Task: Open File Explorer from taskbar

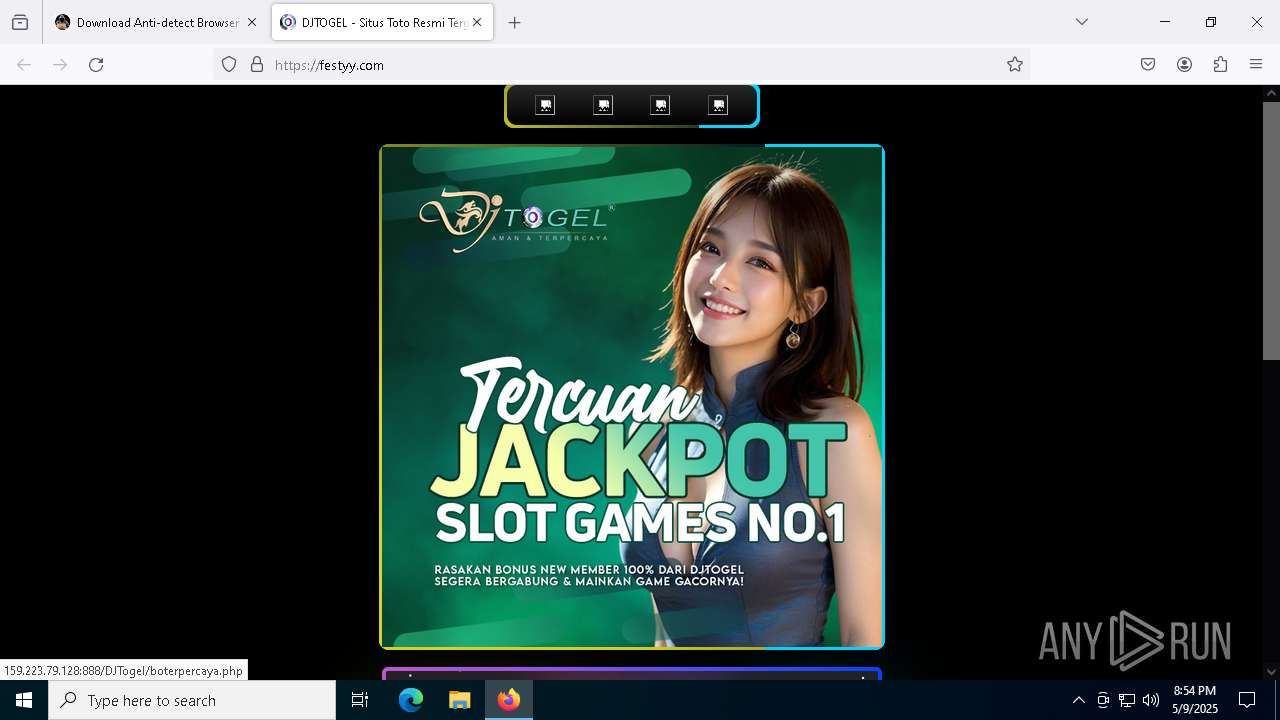Action: (459, 700)
